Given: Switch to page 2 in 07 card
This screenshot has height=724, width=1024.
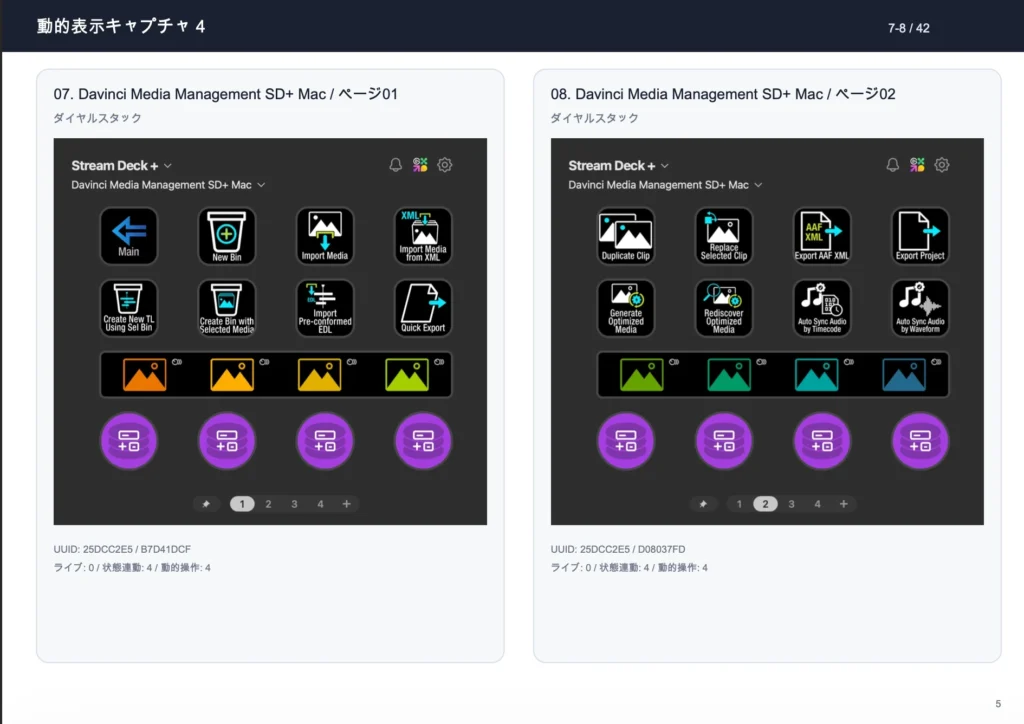Looking at the screenshot, I should point(268,504).
